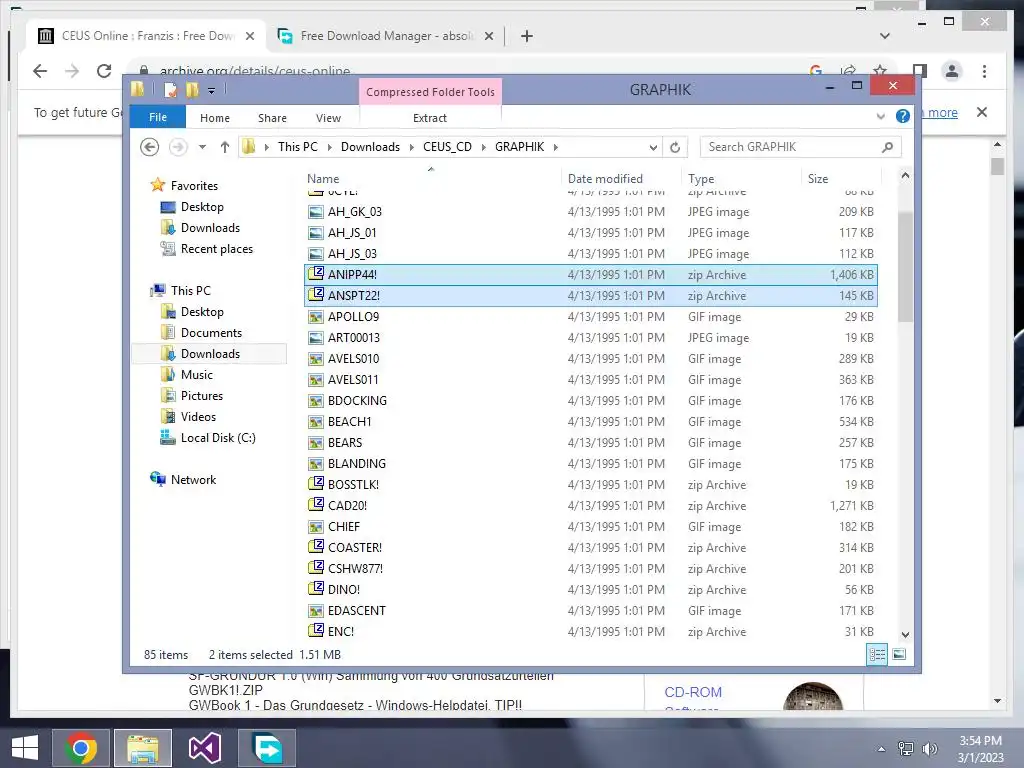Open the Share ribbon tab

coord(272,118)
